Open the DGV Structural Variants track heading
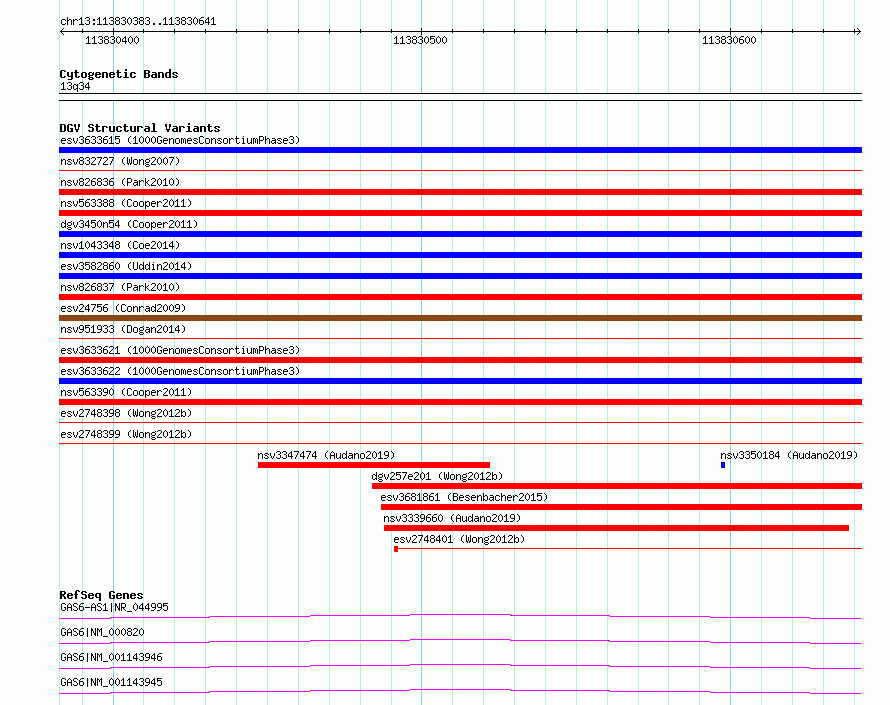890x705 pixels. point(140,128)
